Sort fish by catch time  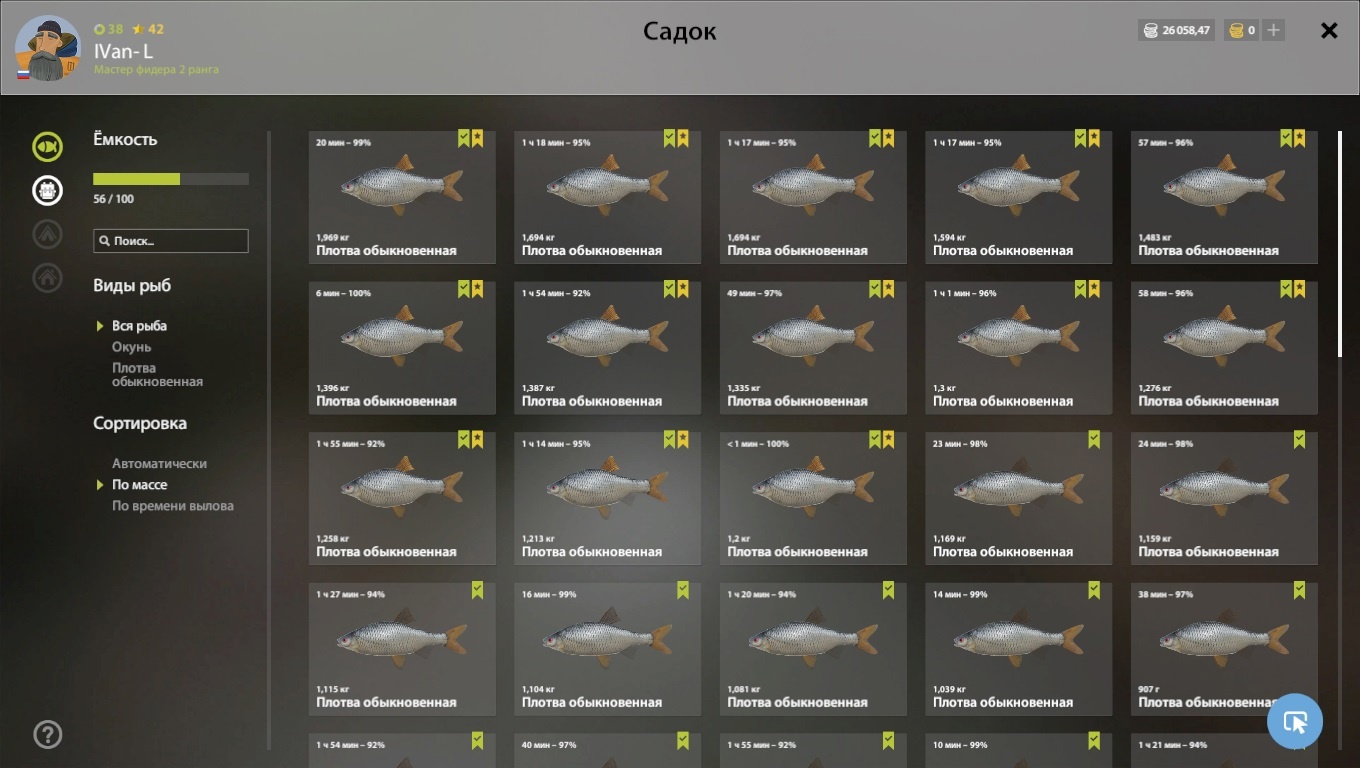173,506
